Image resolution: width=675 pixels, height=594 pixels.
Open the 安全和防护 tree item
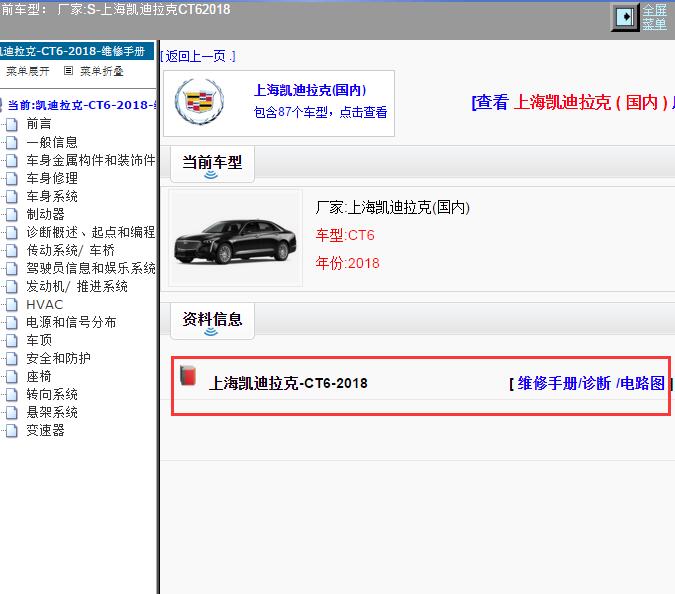(x=58, y=358)
